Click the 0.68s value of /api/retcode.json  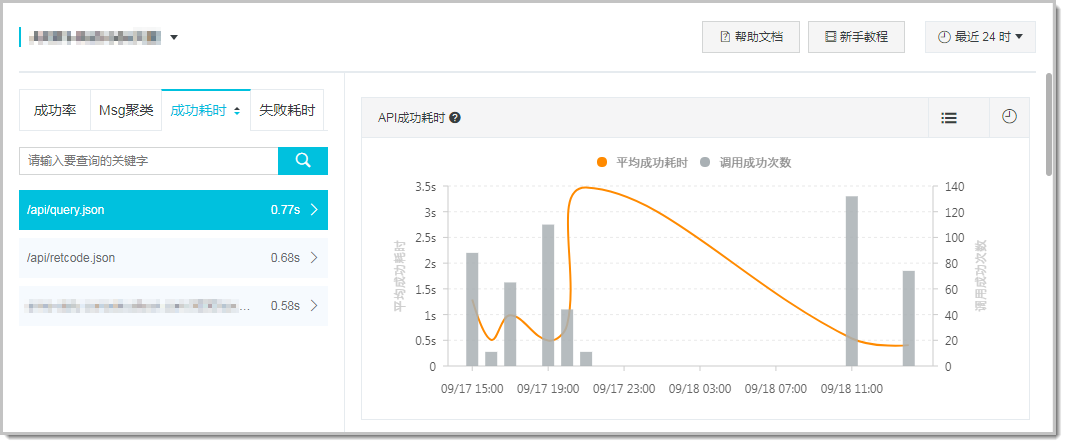(x=286, y=258)
